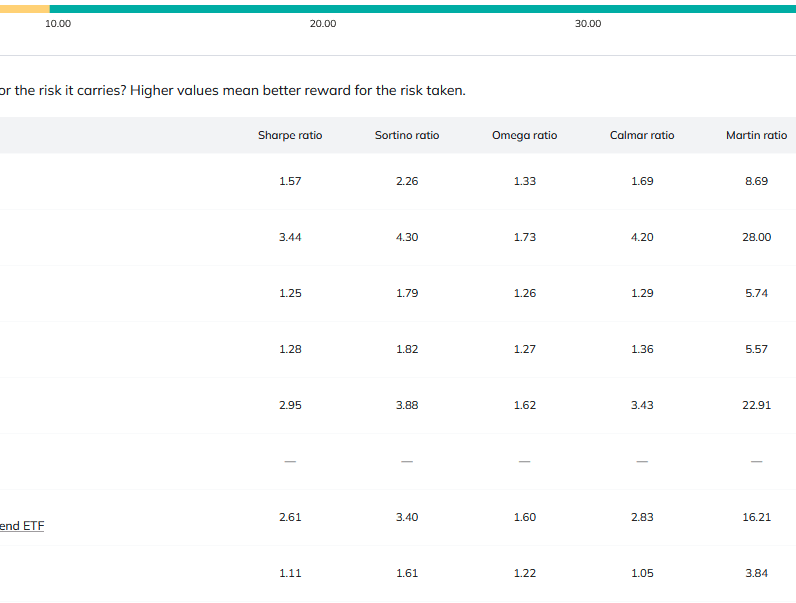Click the 20.00 axis label
This screenshot has height=603, width=796.
click(323, 24)
